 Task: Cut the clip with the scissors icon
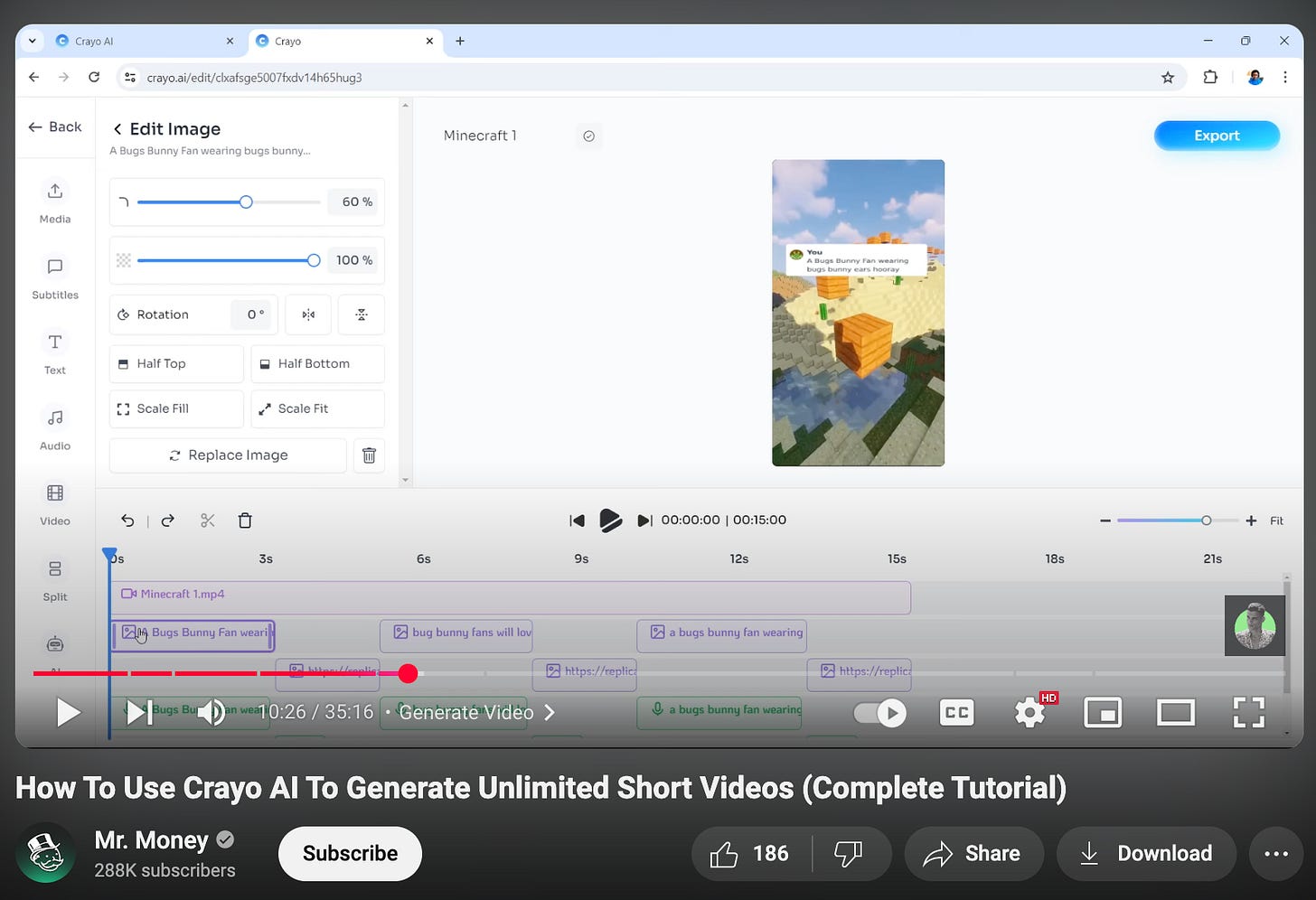[208, 520]
